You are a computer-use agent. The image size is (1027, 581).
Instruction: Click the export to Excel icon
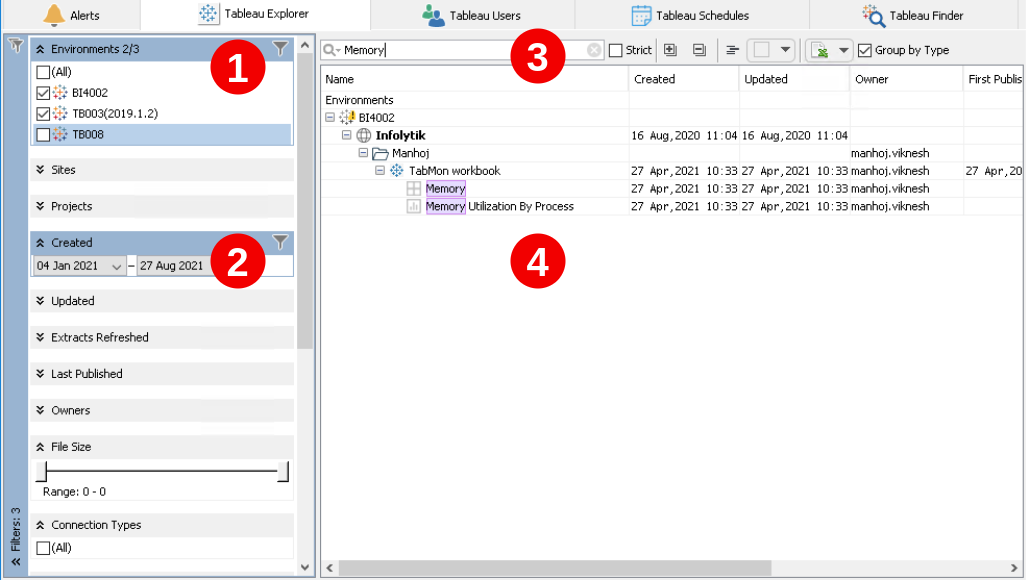click(820, 50)
